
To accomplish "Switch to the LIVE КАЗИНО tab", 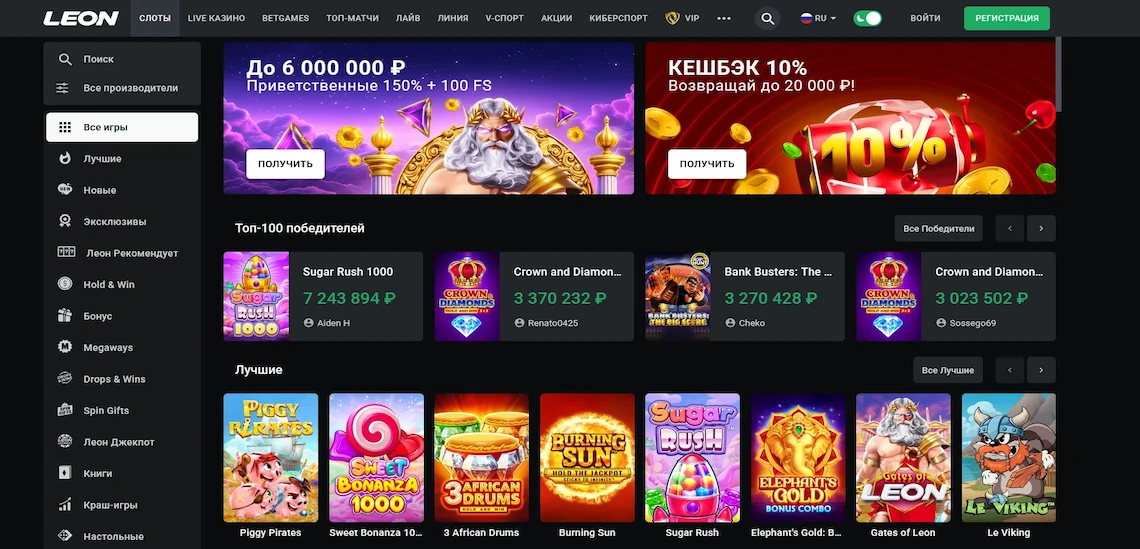I will pos(216,18).
